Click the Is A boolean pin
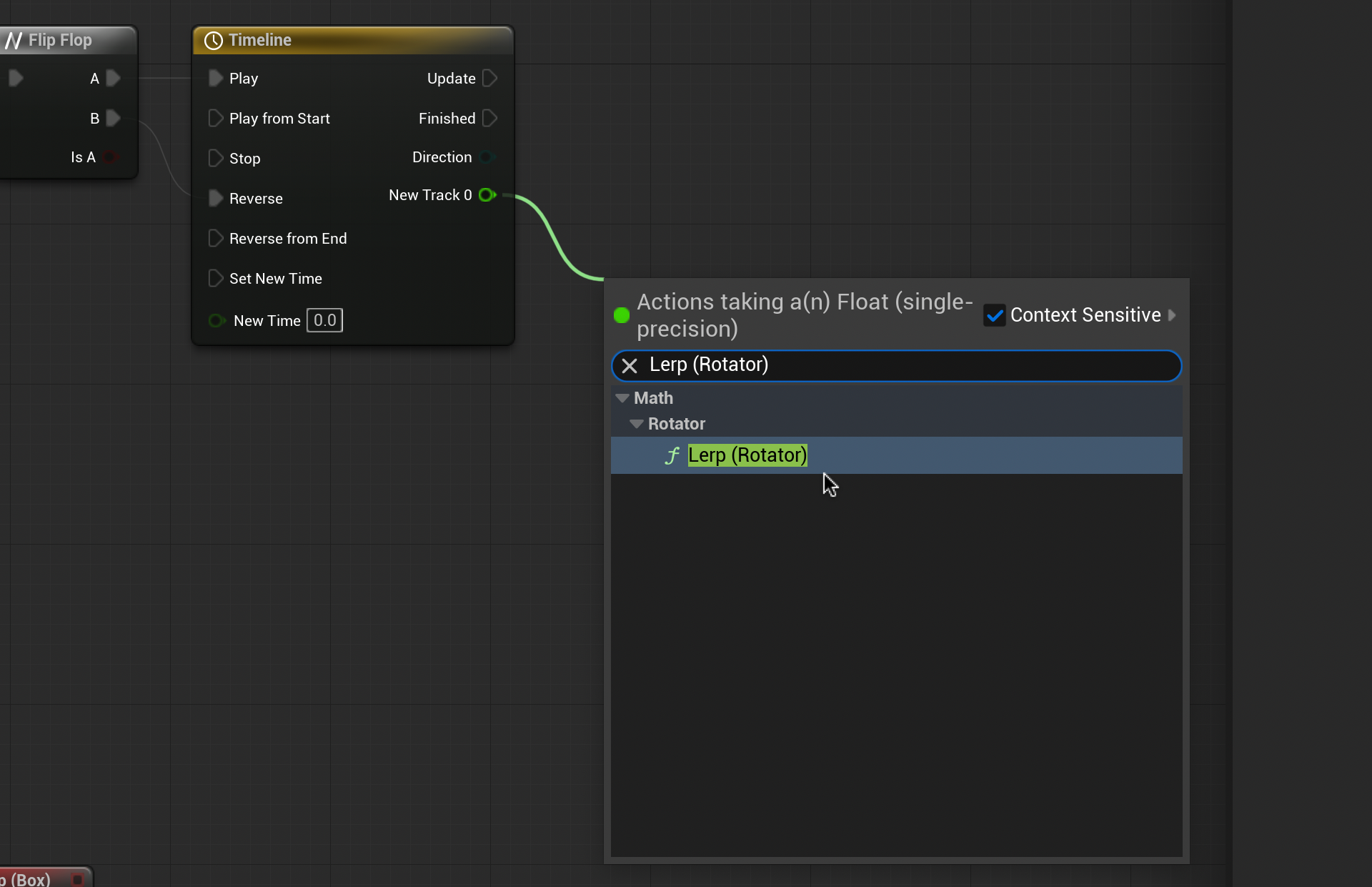1372x887 pixels. click(110, 157)
